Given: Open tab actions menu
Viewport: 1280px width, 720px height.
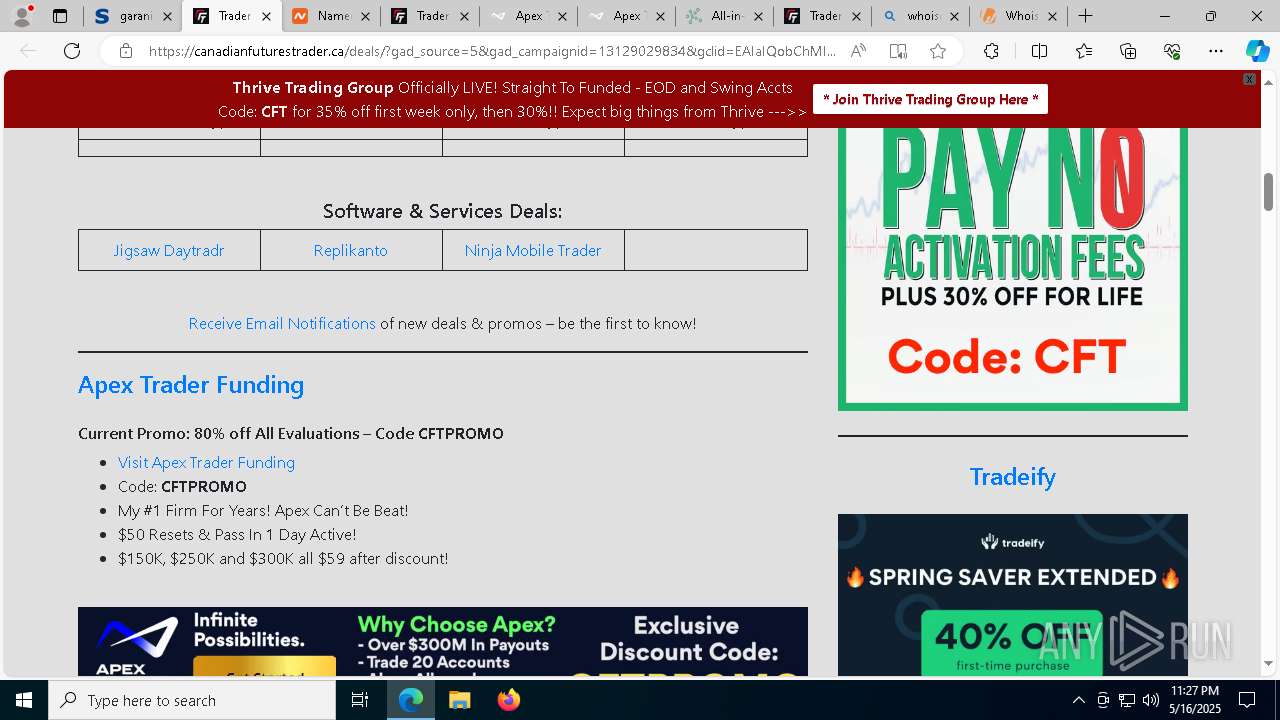Looking at the screenshot, I should pos(60,16).
